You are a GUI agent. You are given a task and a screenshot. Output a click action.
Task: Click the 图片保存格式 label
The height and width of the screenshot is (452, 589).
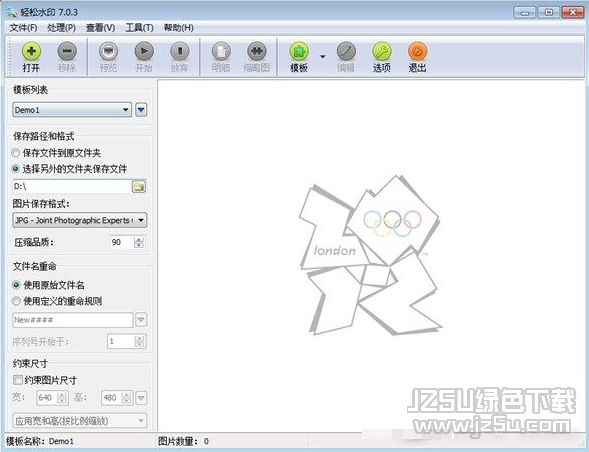coord(41,204)
